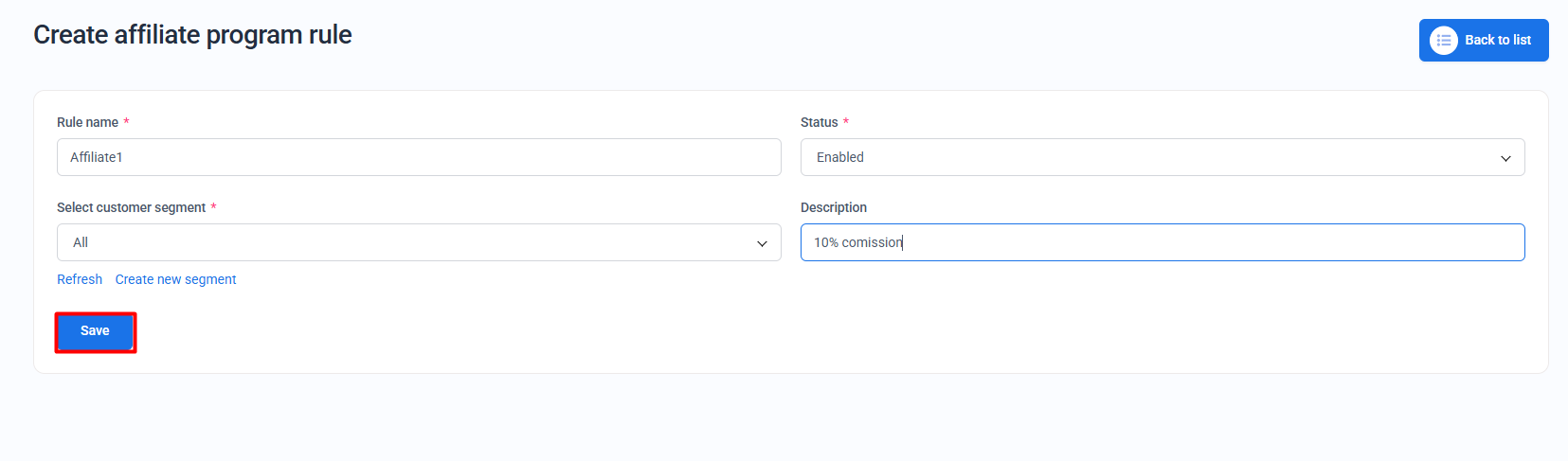Click the Refresh link
Screen dimensions: 1568x461
(x=80, y=279)
